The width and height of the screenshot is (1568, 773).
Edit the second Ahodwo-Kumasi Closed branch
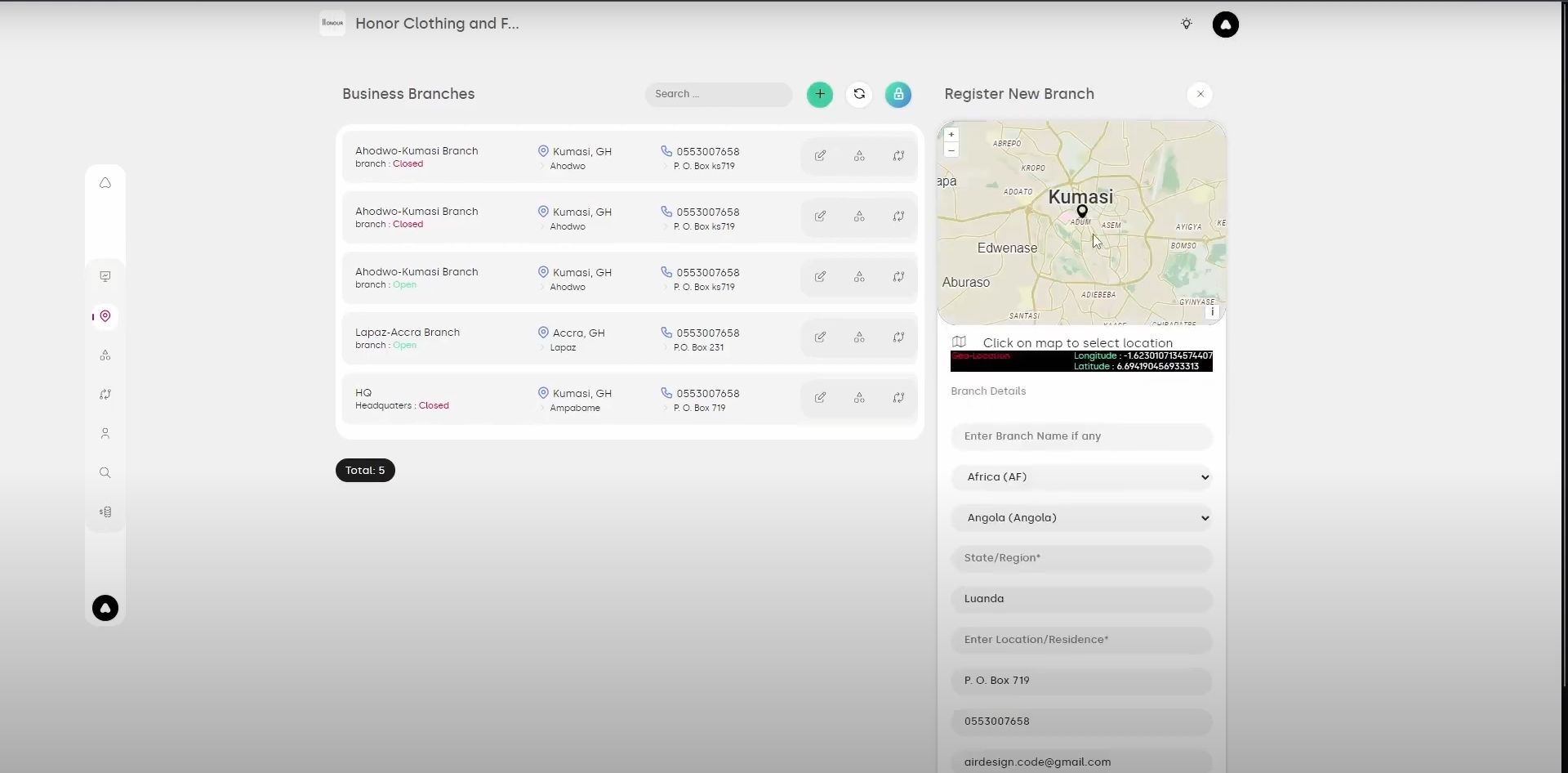820,216
